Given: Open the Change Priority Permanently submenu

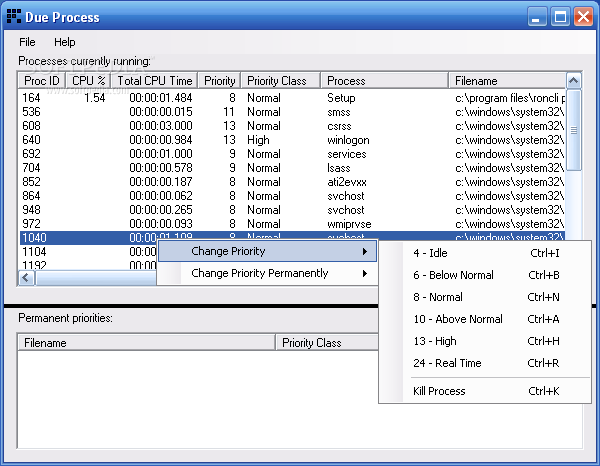Looking at the screenshot, I should click(267, 273).
